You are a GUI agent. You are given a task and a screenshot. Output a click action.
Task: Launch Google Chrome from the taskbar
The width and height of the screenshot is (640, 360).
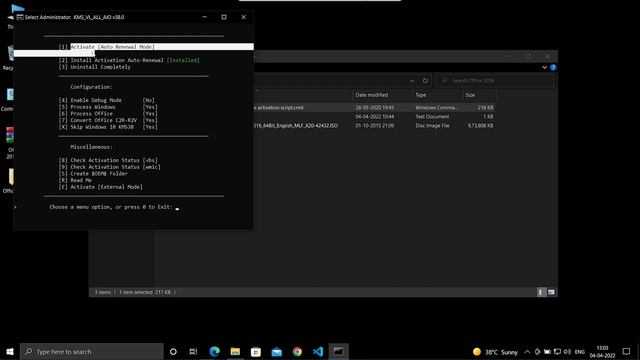point(297,351)
